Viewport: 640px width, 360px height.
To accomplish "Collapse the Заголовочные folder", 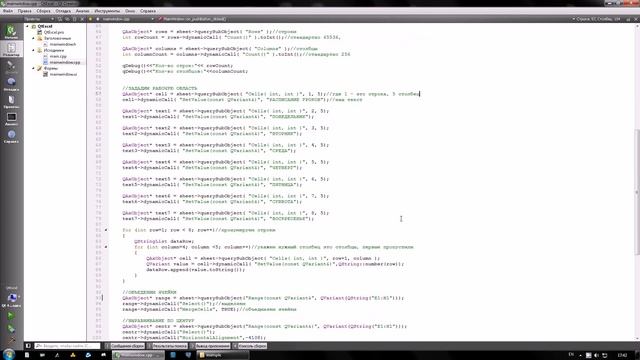I will tap(33, 38).
